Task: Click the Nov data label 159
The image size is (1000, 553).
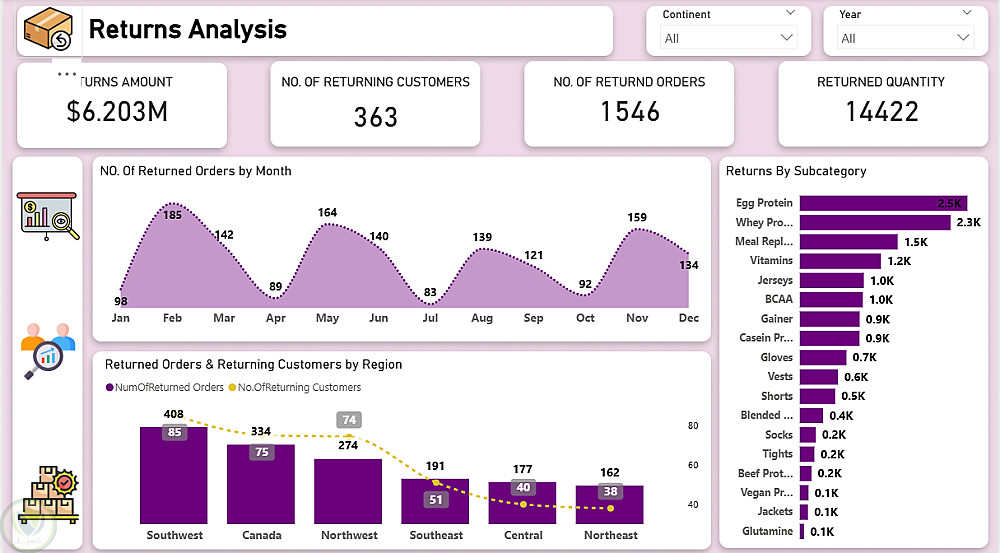Action: [x=636, y=218]
